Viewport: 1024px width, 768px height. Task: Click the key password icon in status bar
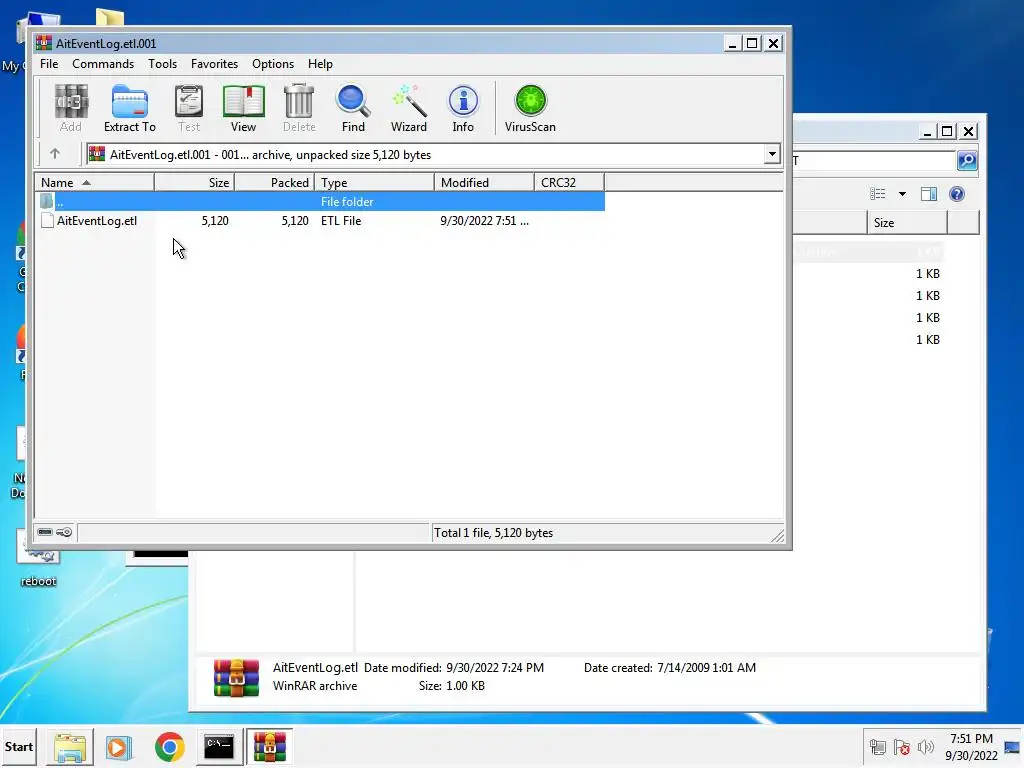pyautogui.click(x=64, y=532)
